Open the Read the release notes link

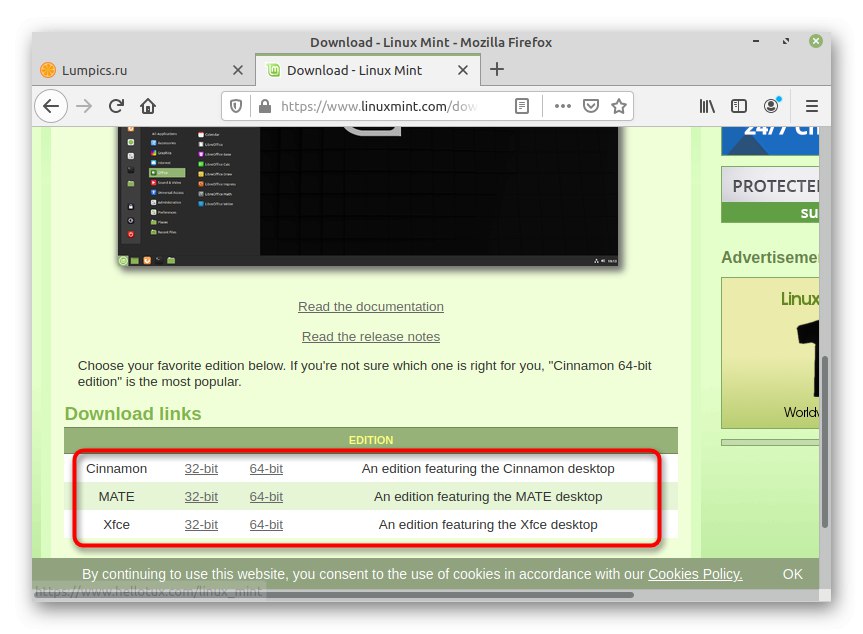pyautogui.click(x=370, y=336)
